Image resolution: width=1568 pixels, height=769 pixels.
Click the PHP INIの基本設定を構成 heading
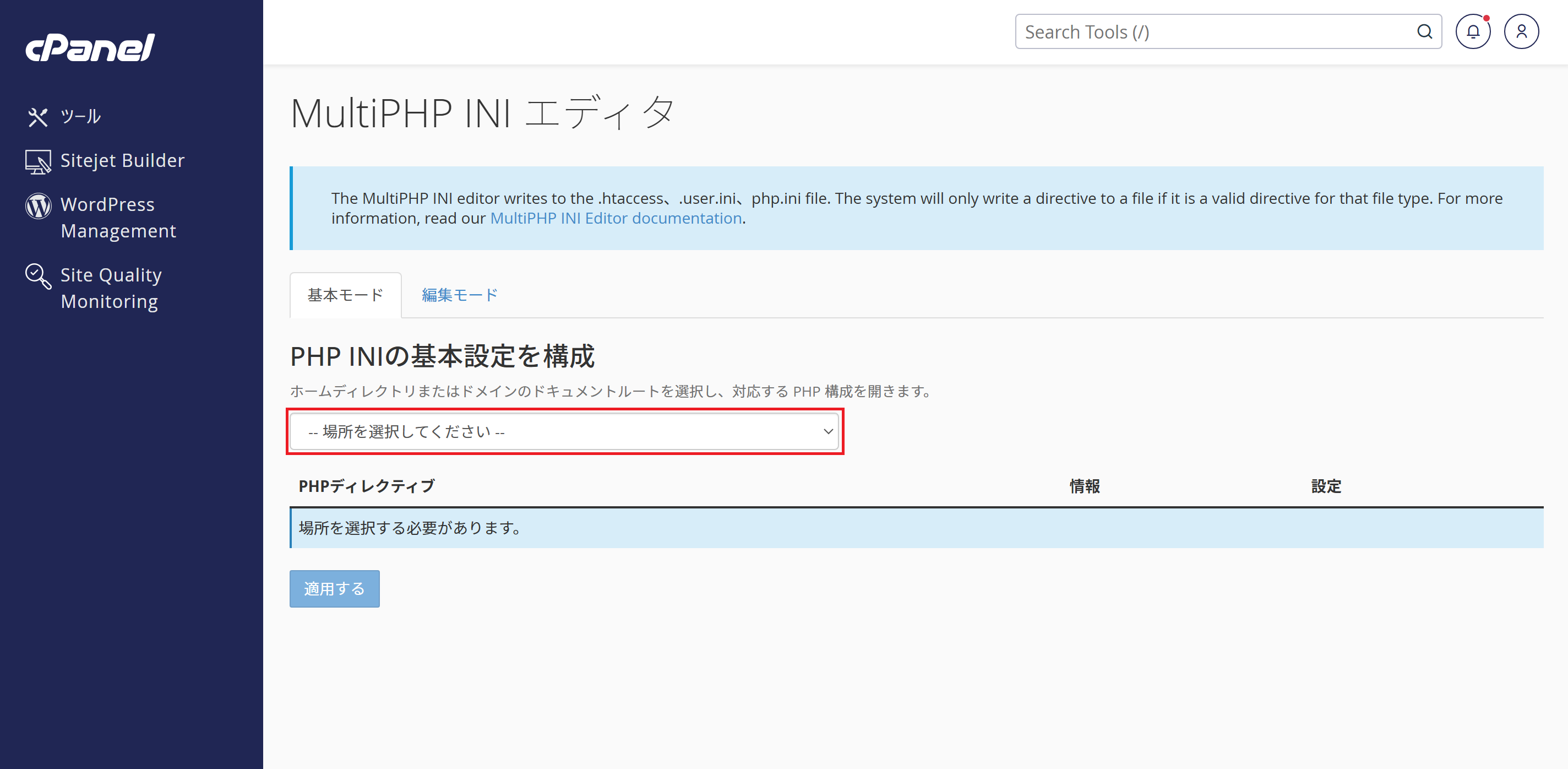point(443,357)
